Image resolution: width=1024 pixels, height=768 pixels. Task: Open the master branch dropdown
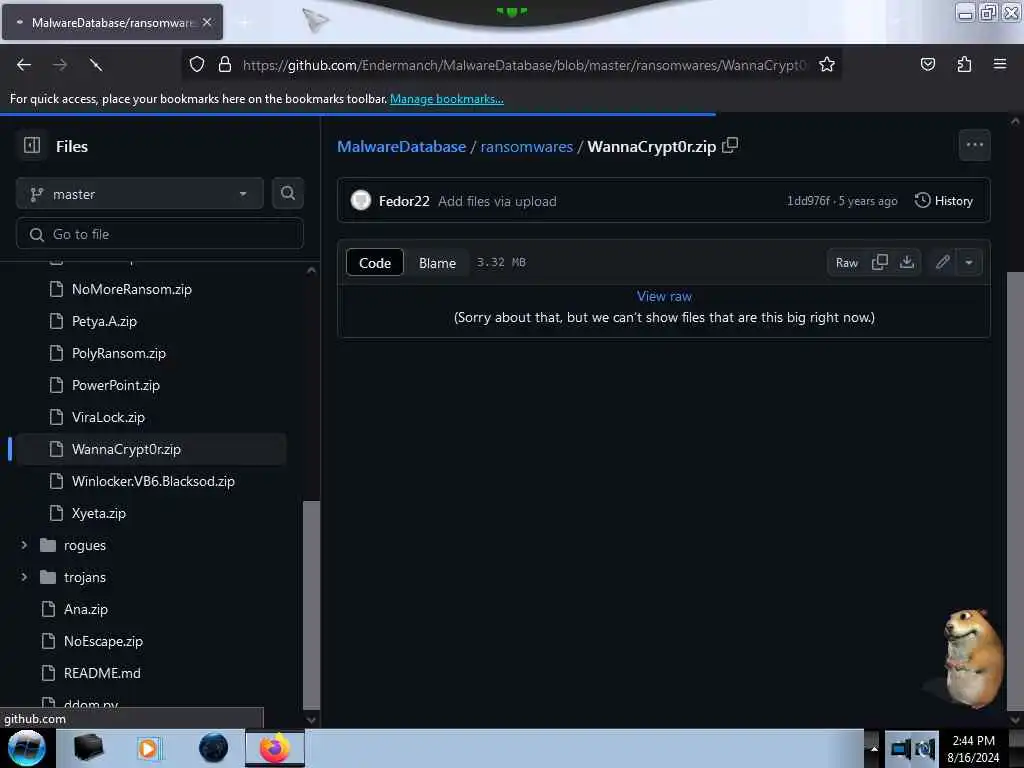tap(140, 193)
